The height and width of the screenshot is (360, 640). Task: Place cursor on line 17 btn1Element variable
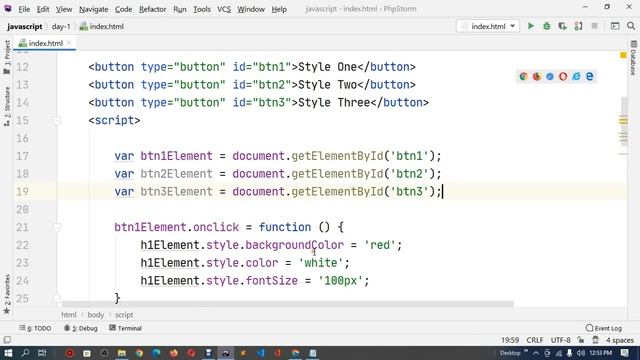pyautogui.click(x=176, y=156)
